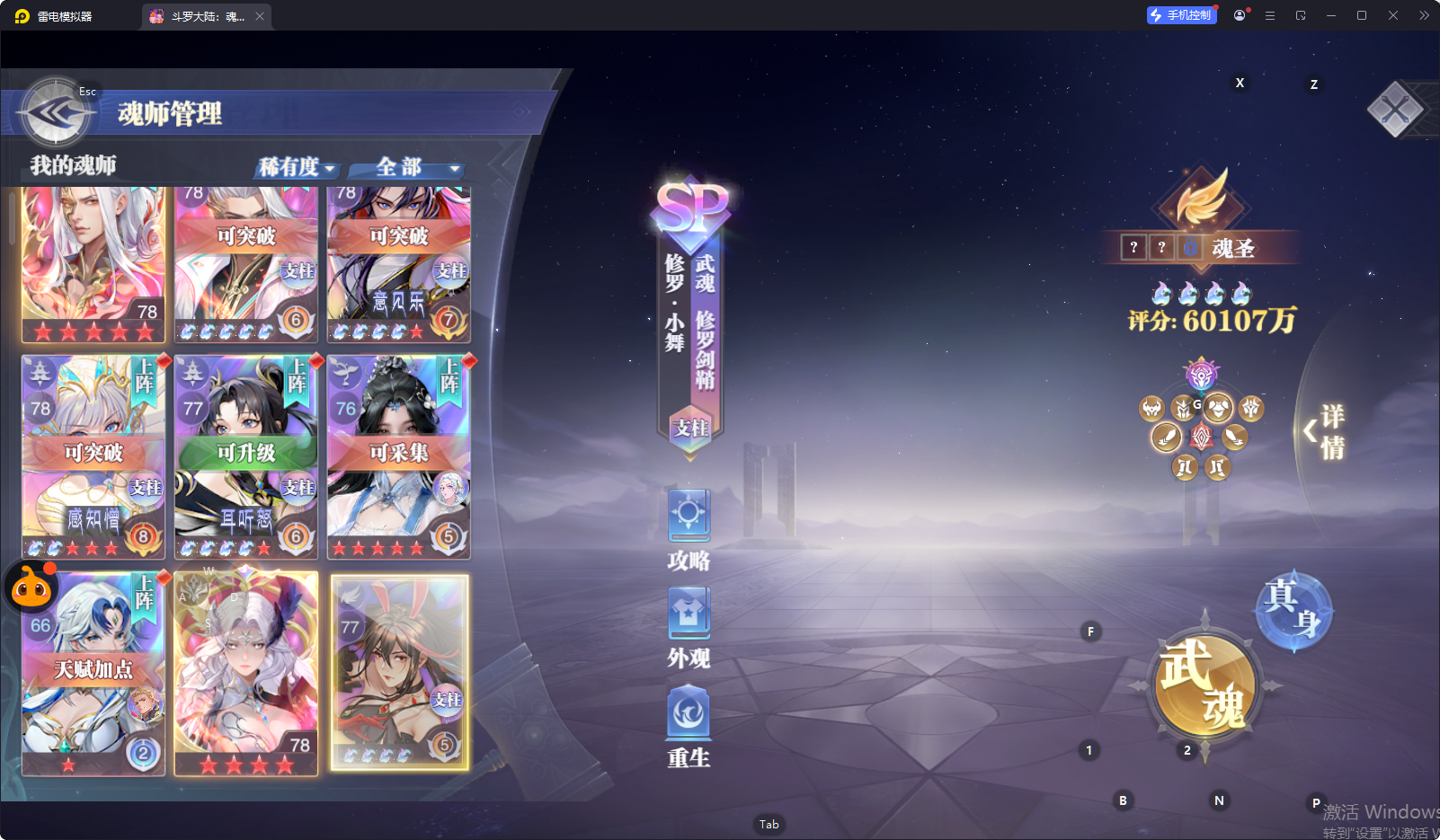Select the crest slot right of chest armor
The image size is (1440, 840).
(x=1251, y=409)
